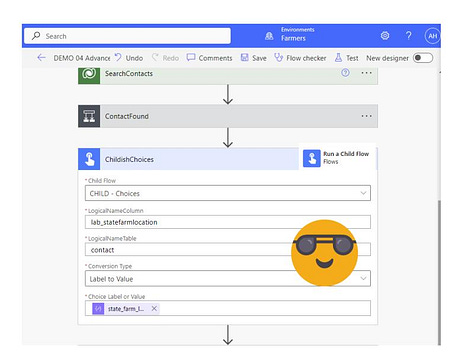Image resolution: width=474 pixels, height=361 pixels.
Task: Click the Save disk icon
Action: 245,58
